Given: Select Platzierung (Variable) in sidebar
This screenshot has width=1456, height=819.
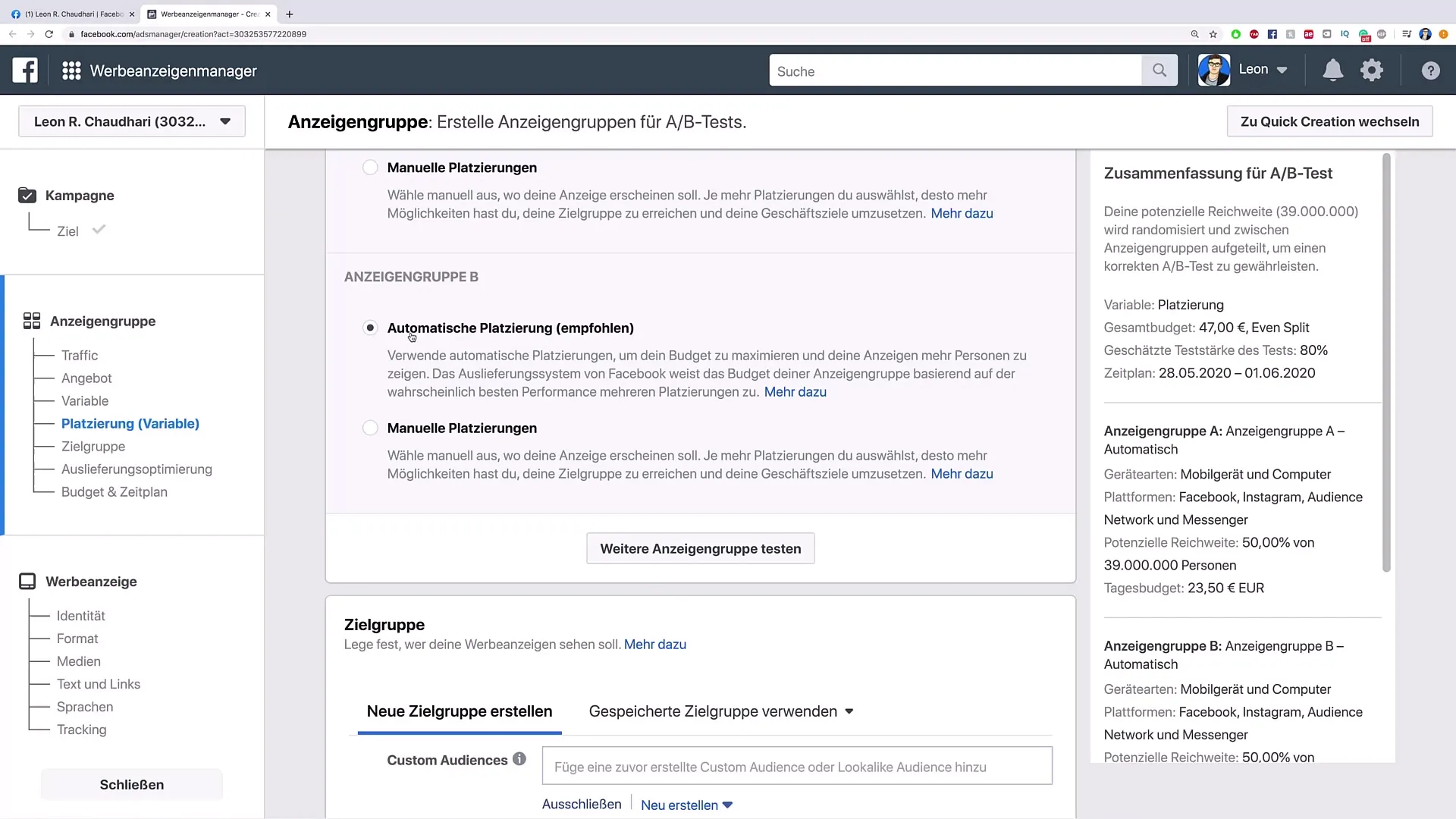Looking at the screenshot, I should (130, 423).
